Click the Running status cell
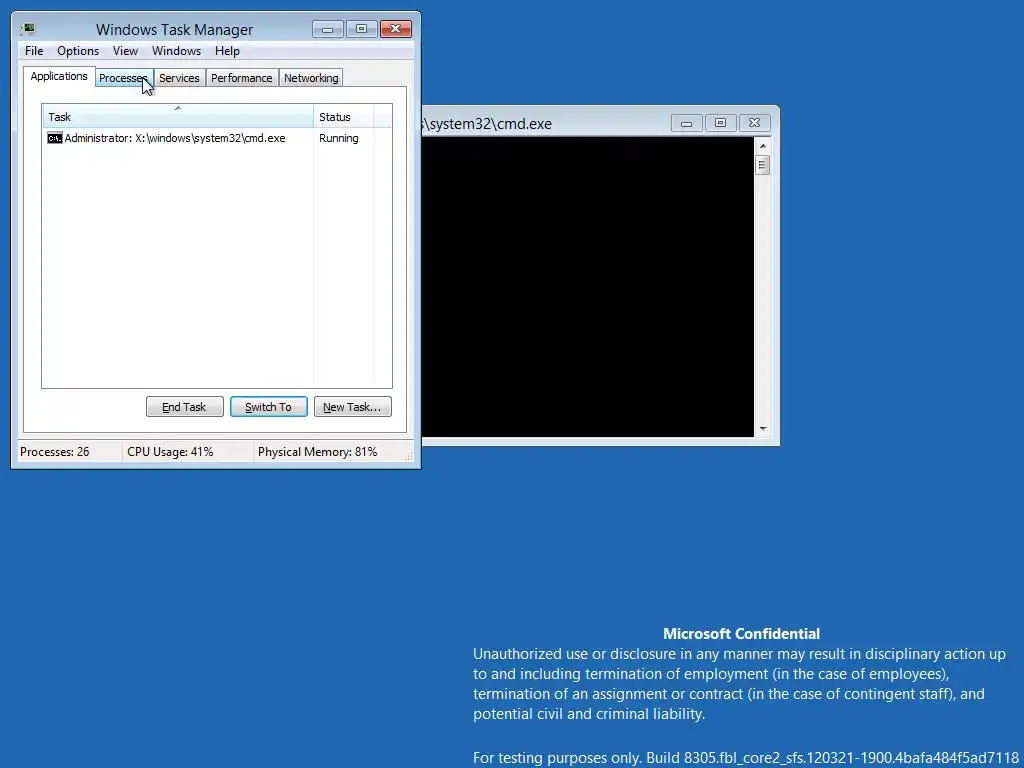This screenshot has height=768, width=1024. (x=338, y=138)
